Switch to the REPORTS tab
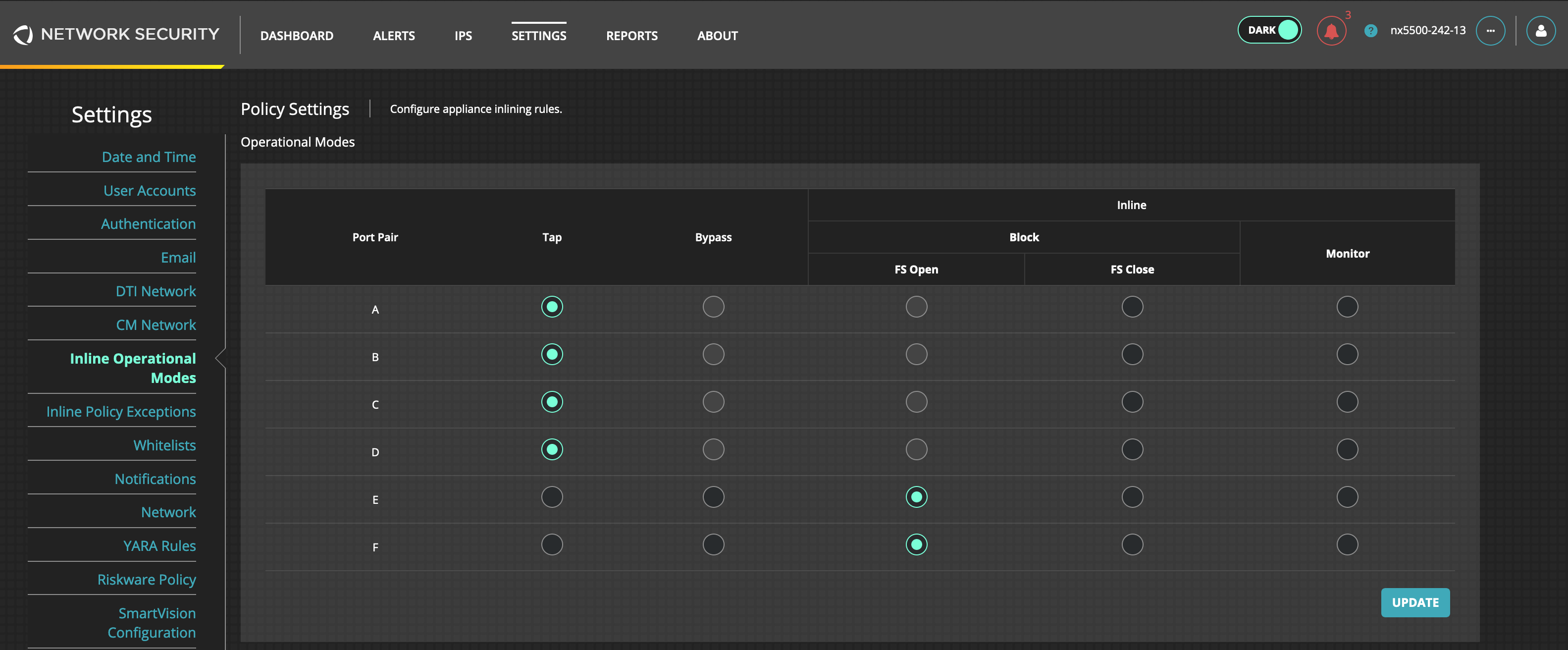This screenshot has width=1568, height=650. 632,35
